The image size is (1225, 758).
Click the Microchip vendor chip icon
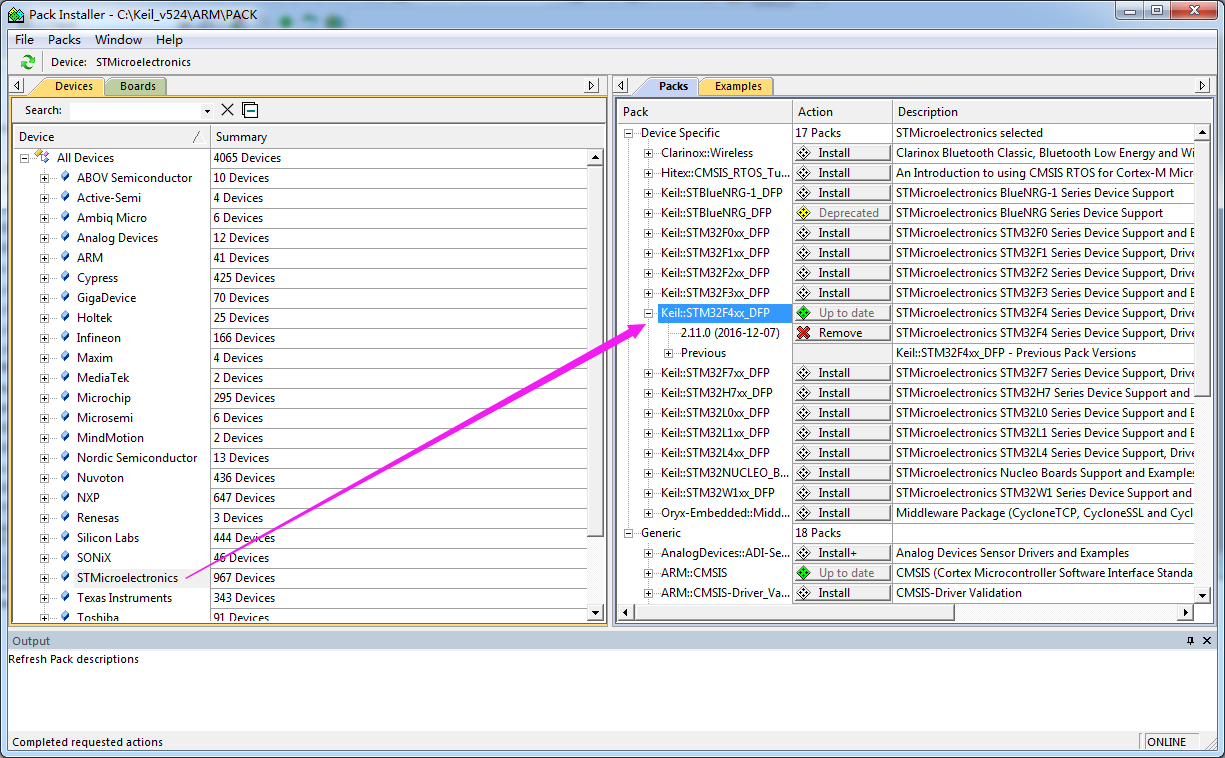65,397
